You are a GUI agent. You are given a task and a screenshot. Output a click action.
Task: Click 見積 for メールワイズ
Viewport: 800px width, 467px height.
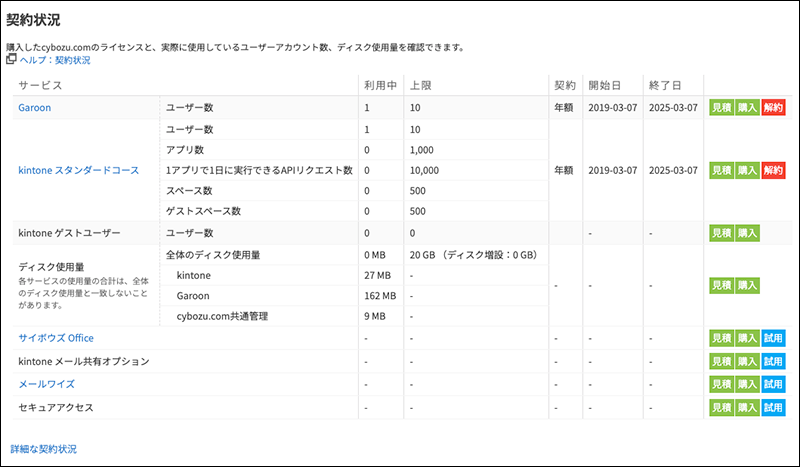721,384
